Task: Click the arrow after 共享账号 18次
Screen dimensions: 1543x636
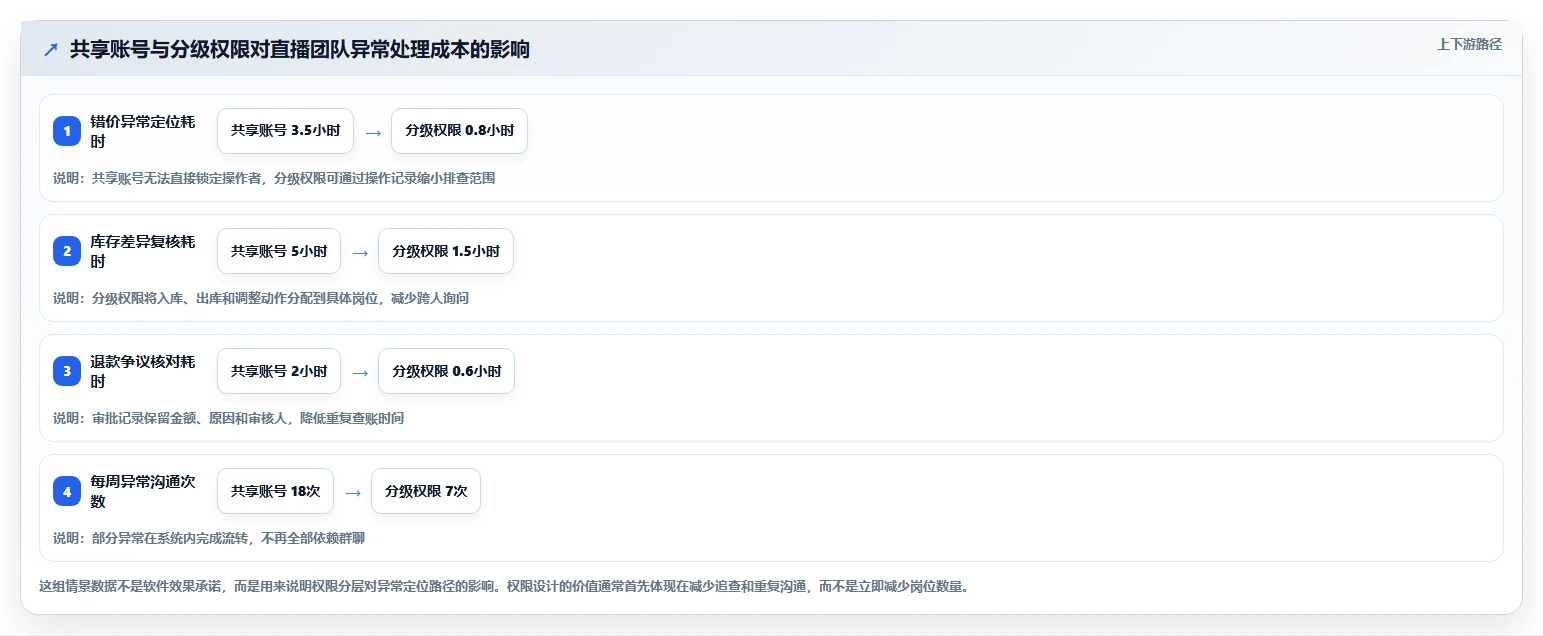Action: [353, 492]
